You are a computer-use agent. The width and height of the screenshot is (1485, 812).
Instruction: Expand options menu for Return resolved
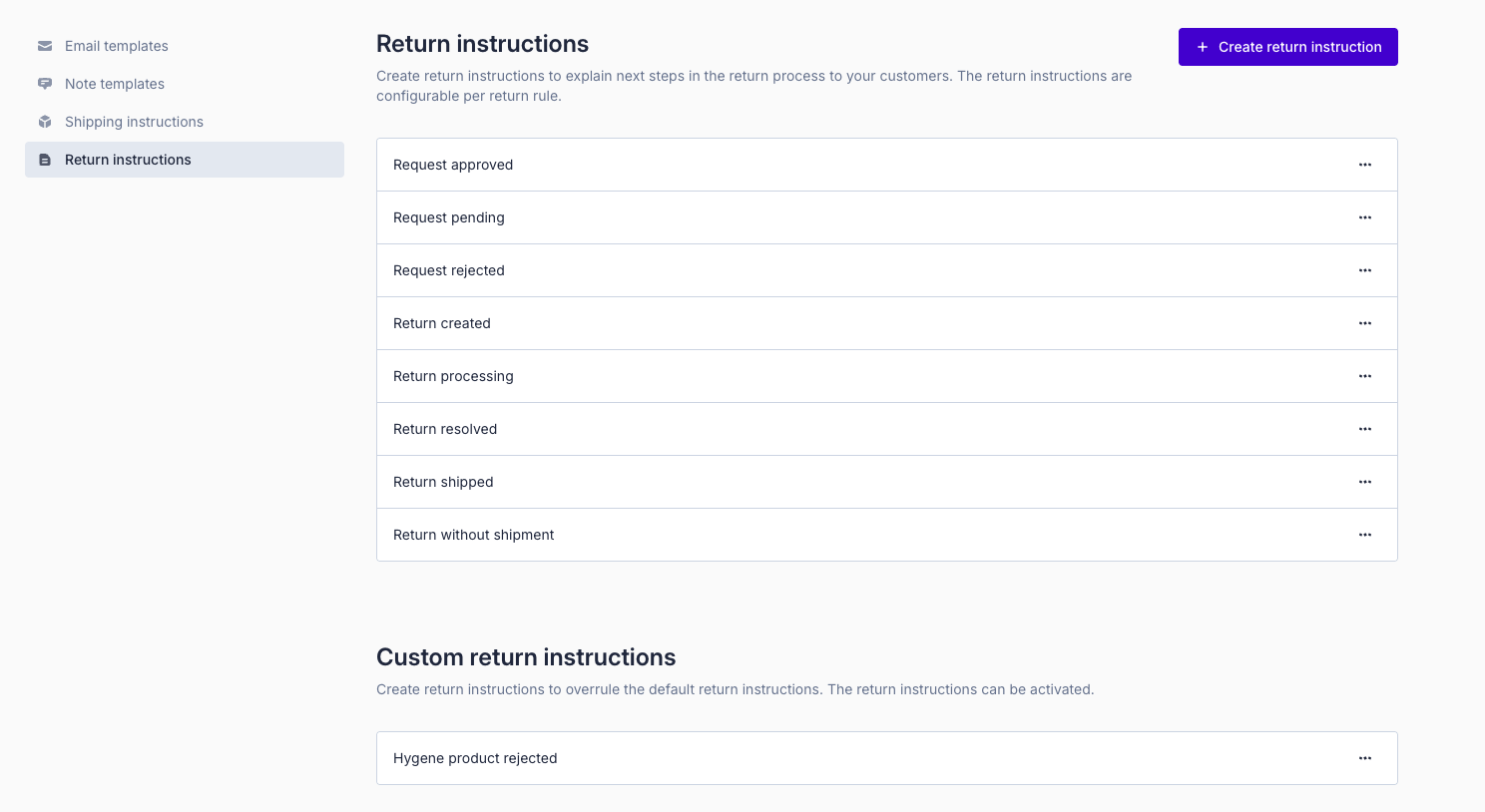[x=1365, y=429]
